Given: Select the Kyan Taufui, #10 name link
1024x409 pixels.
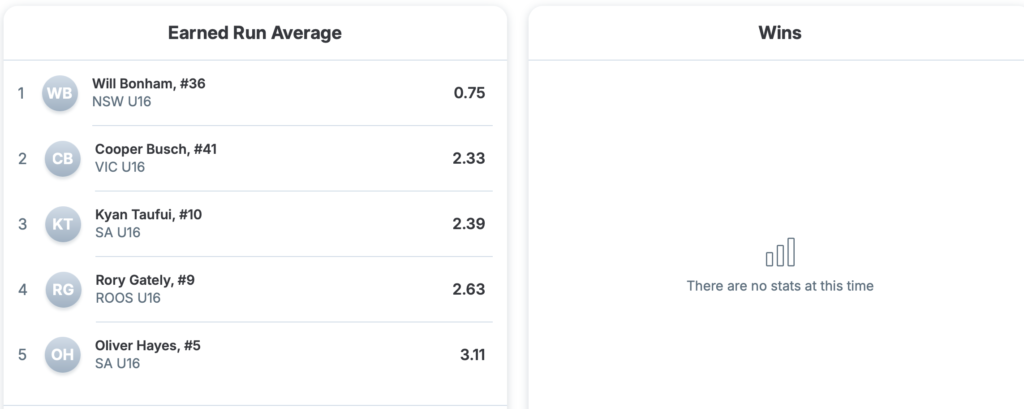Looking at the screenshot, I should (149, 215).
